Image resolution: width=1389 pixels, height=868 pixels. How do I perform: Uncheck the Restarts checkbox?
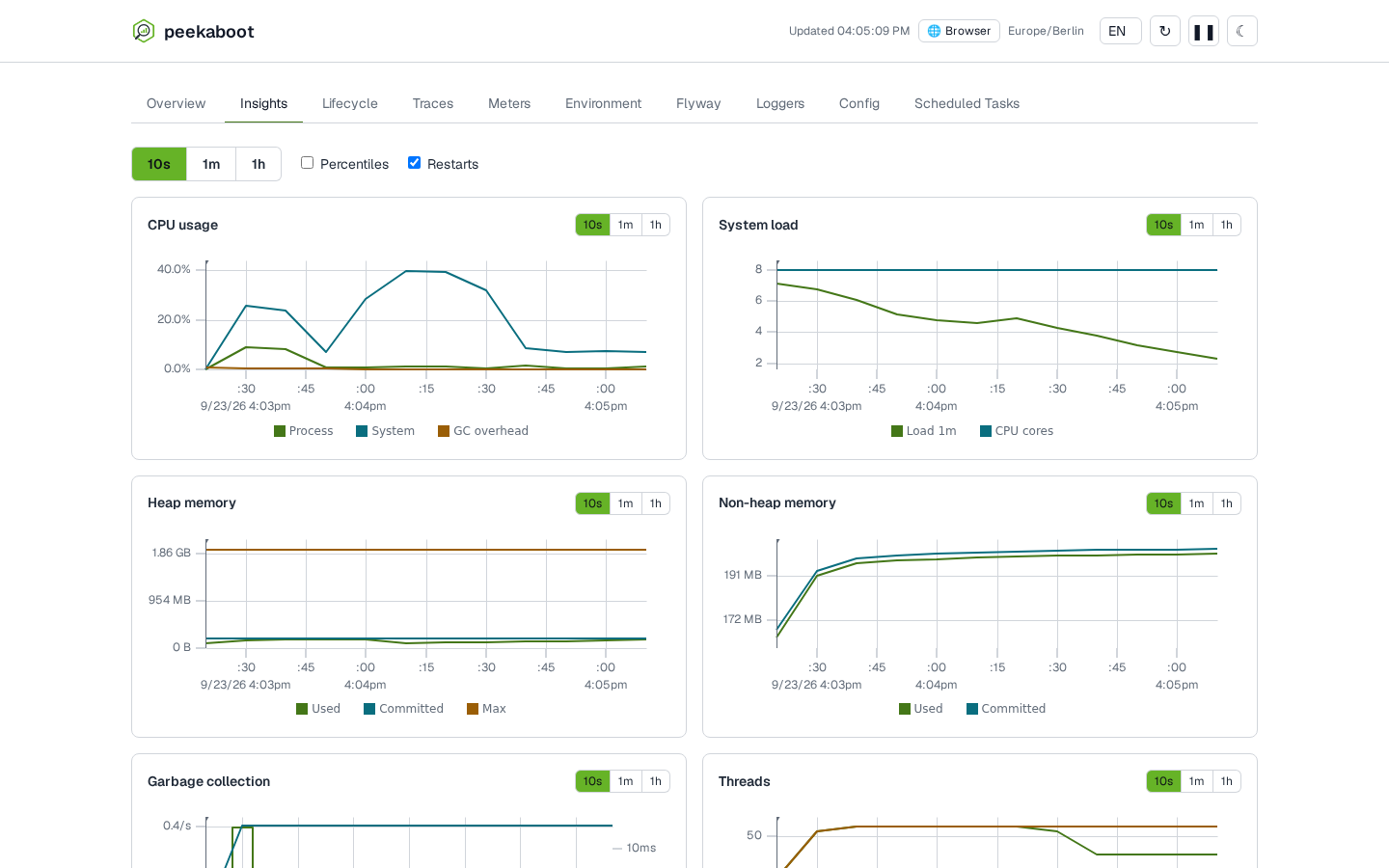(x=414, y=163)
